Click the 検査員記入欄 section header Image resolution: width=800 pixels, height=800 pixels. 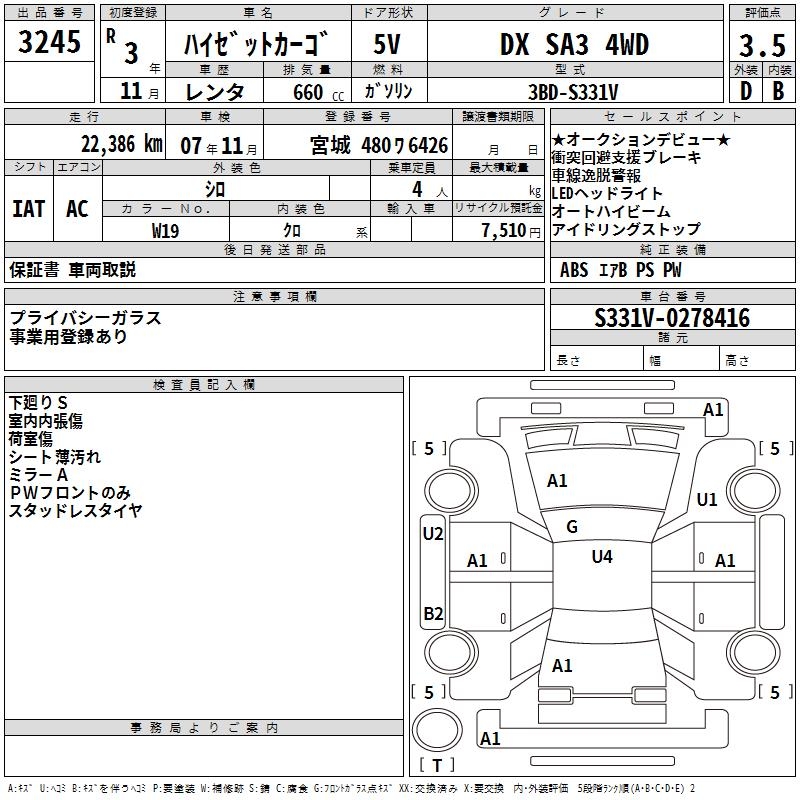[204, 385]
